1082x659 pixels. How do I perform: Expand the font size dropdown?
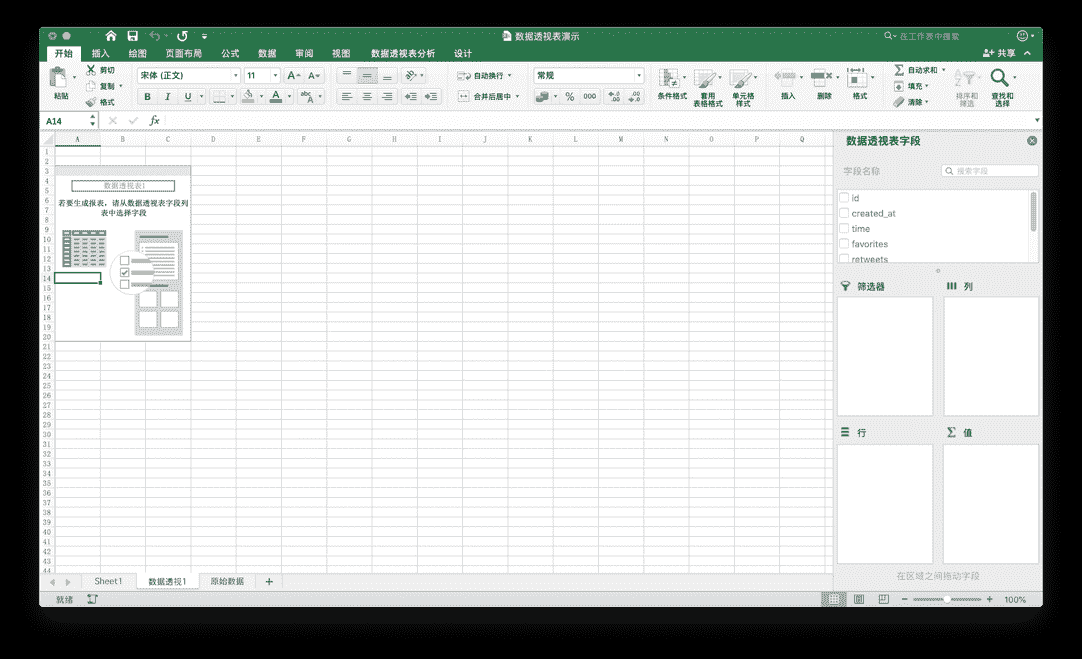pyautogui.click(x=275, y=76)
